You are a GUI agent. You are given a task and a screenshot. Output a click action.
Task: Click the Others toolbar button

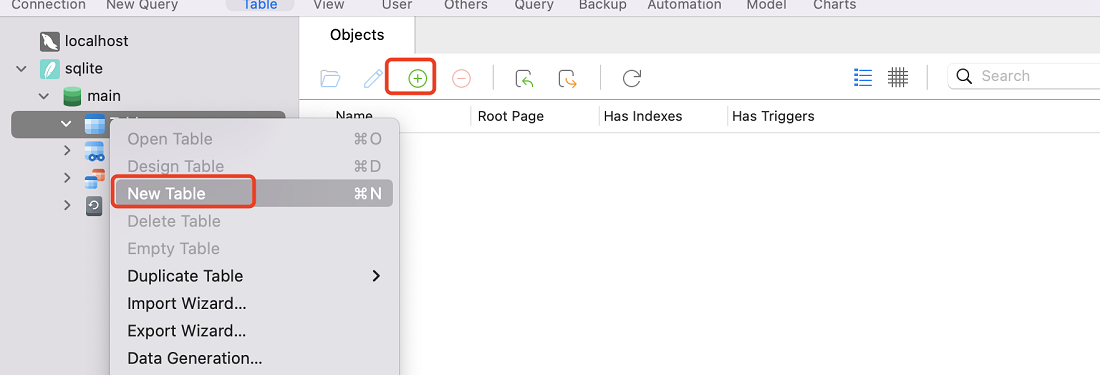pos(466,5)
